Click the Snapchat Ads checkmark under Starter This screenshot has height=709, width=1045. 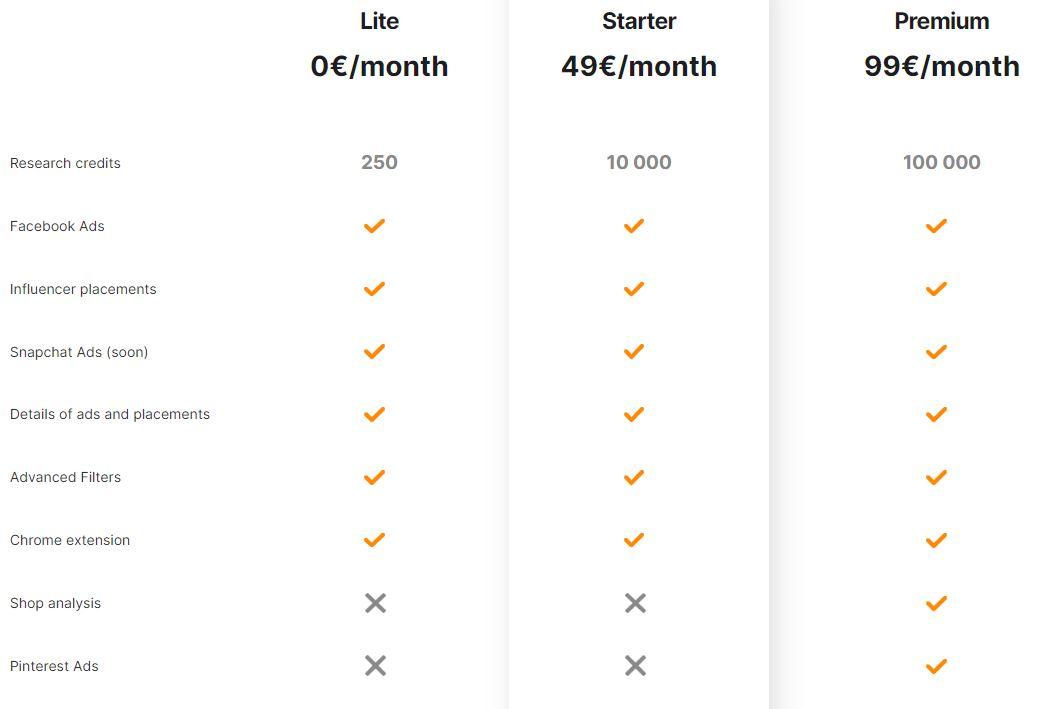click(x=634, y=351)
